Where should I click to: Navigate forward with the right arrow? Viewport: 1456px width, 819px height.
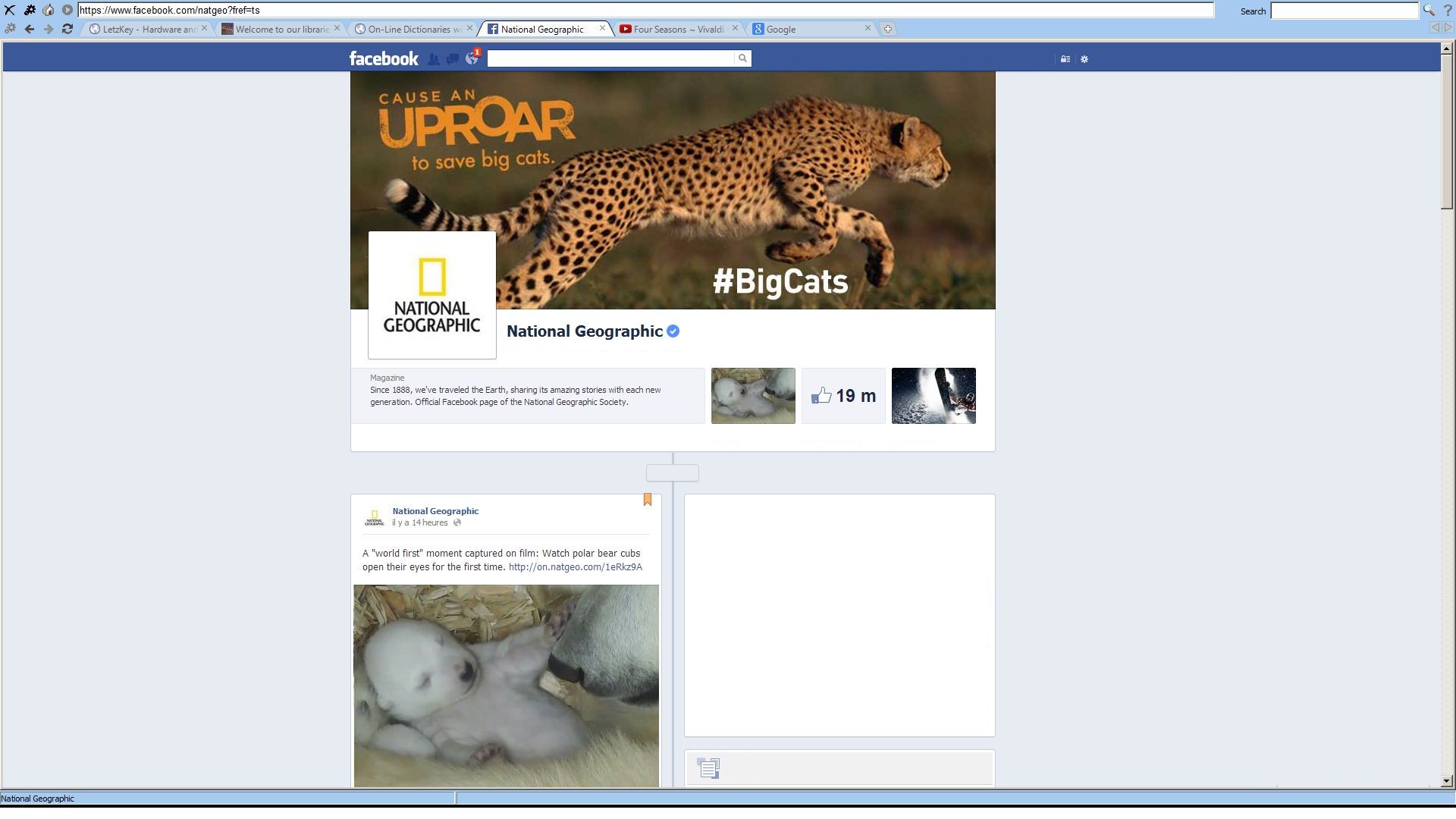(49, 29)
